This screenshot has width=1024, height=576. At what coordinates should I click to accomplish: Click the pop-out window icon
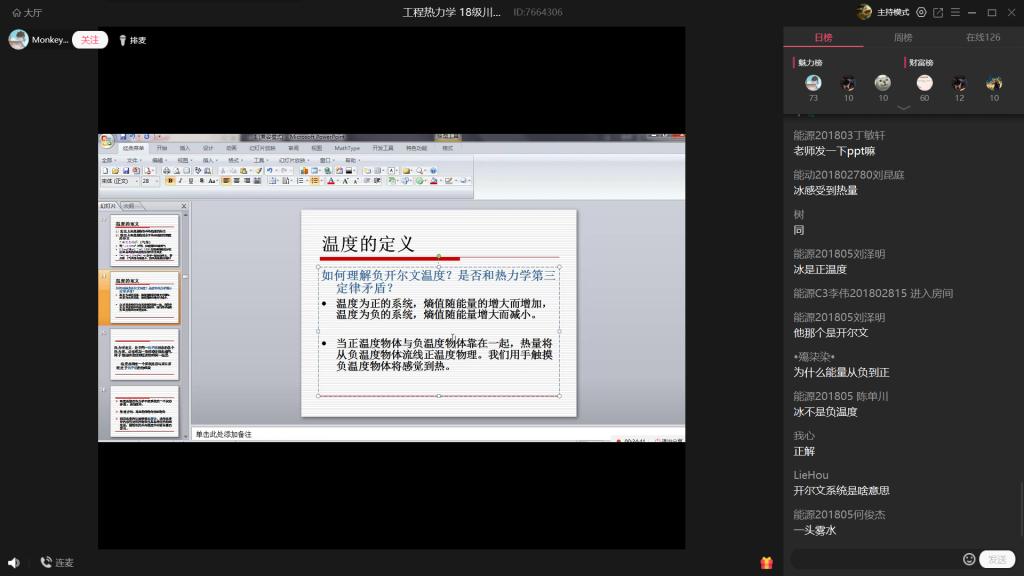click(937, 12)
